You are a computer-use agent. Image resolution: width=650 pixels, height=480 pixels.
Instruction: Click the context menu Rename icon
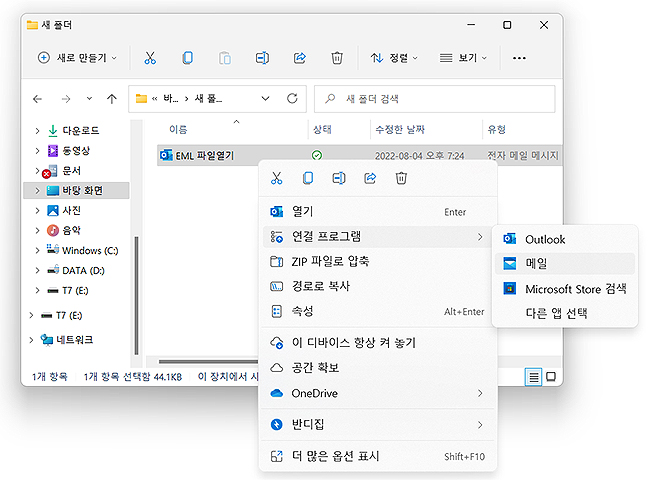(339, 178)
